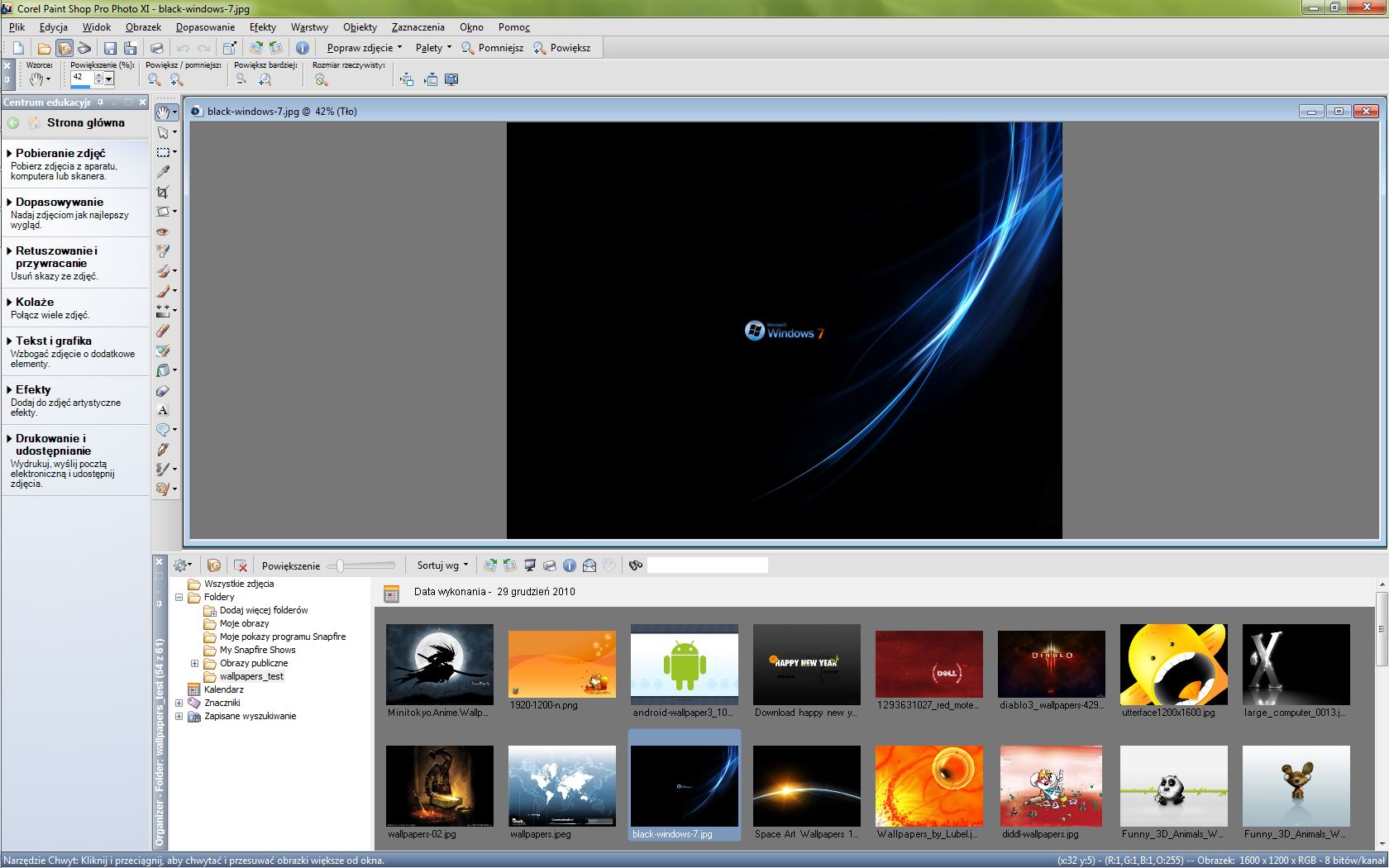This screenshot has height=868, width=1389.
Task: Open the Obrazek menu
Action: (144, 27)
